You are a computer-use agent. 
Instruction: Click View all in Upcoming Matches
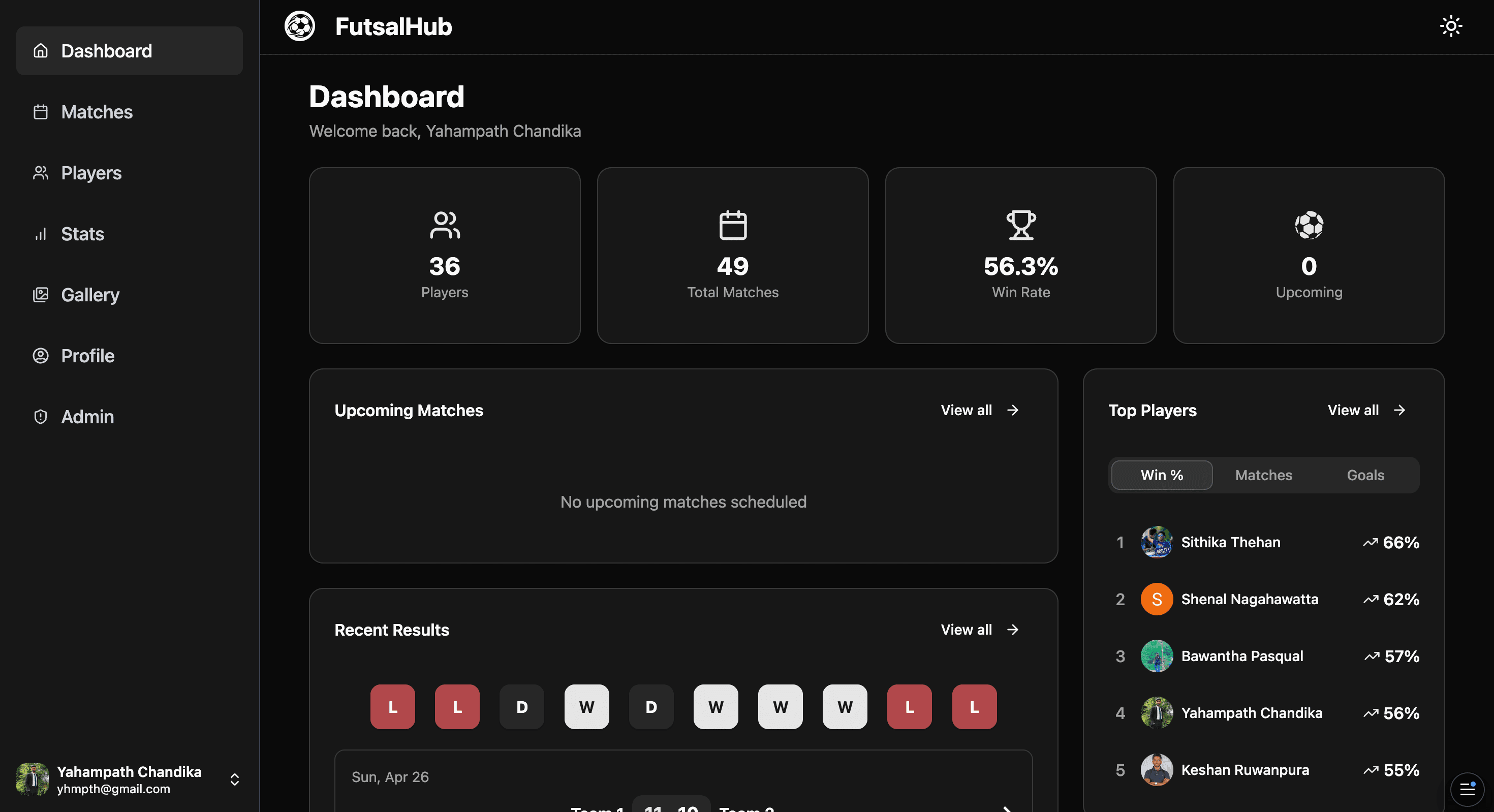click(966, 410)
